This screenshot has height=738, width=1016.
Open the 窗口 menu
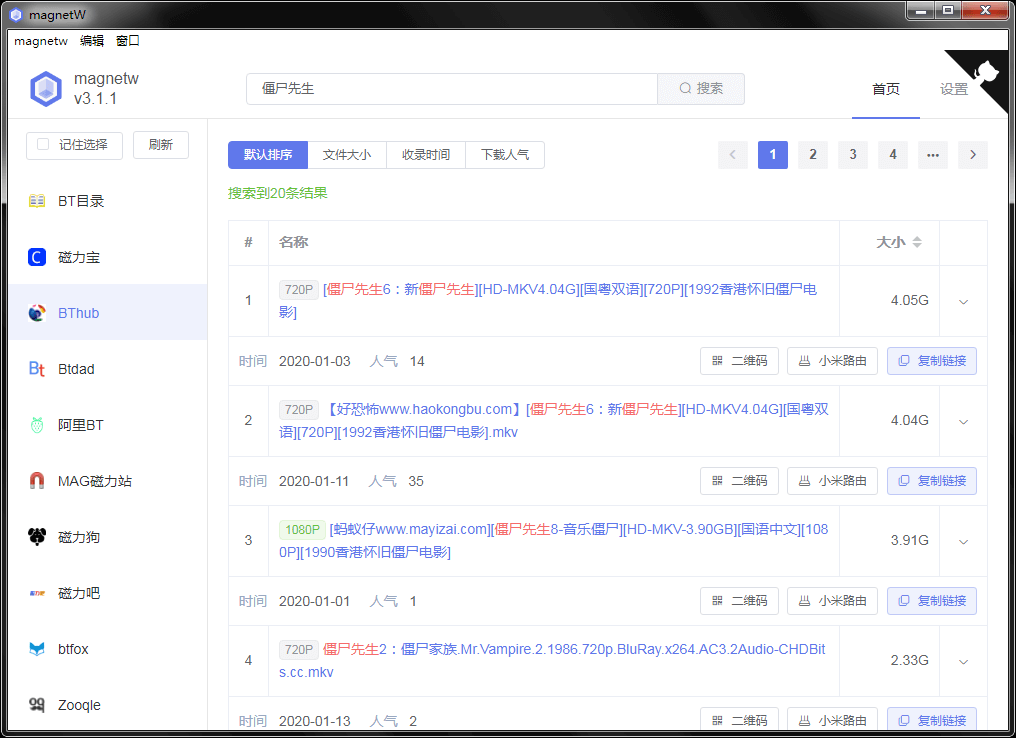(x=128, y=41)
